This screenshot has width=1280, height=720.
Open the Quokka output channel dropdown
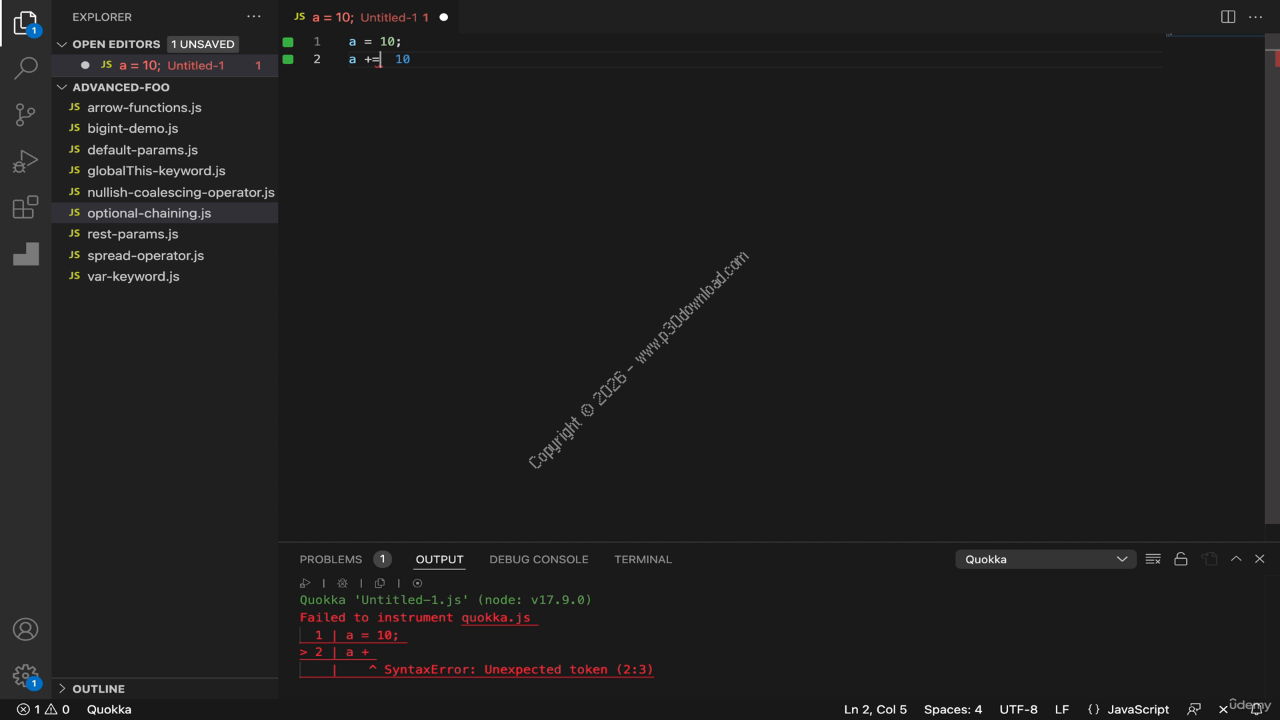coord(1045,559)
